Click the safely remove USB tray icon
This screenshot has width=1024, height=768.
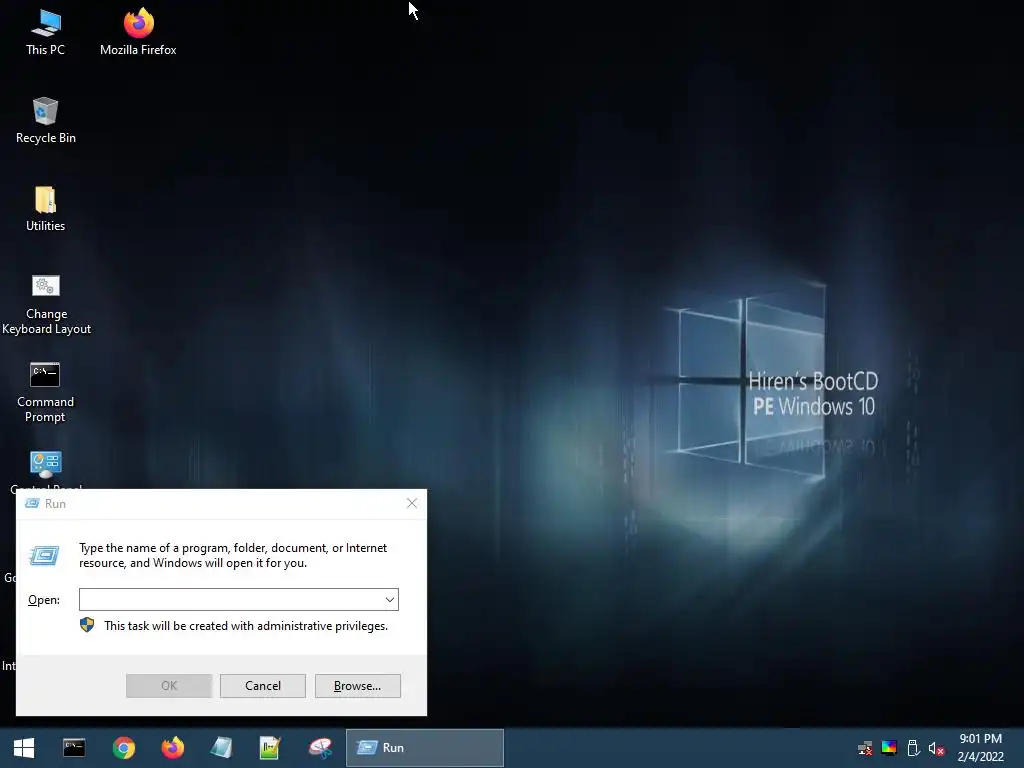coord(913,748)
